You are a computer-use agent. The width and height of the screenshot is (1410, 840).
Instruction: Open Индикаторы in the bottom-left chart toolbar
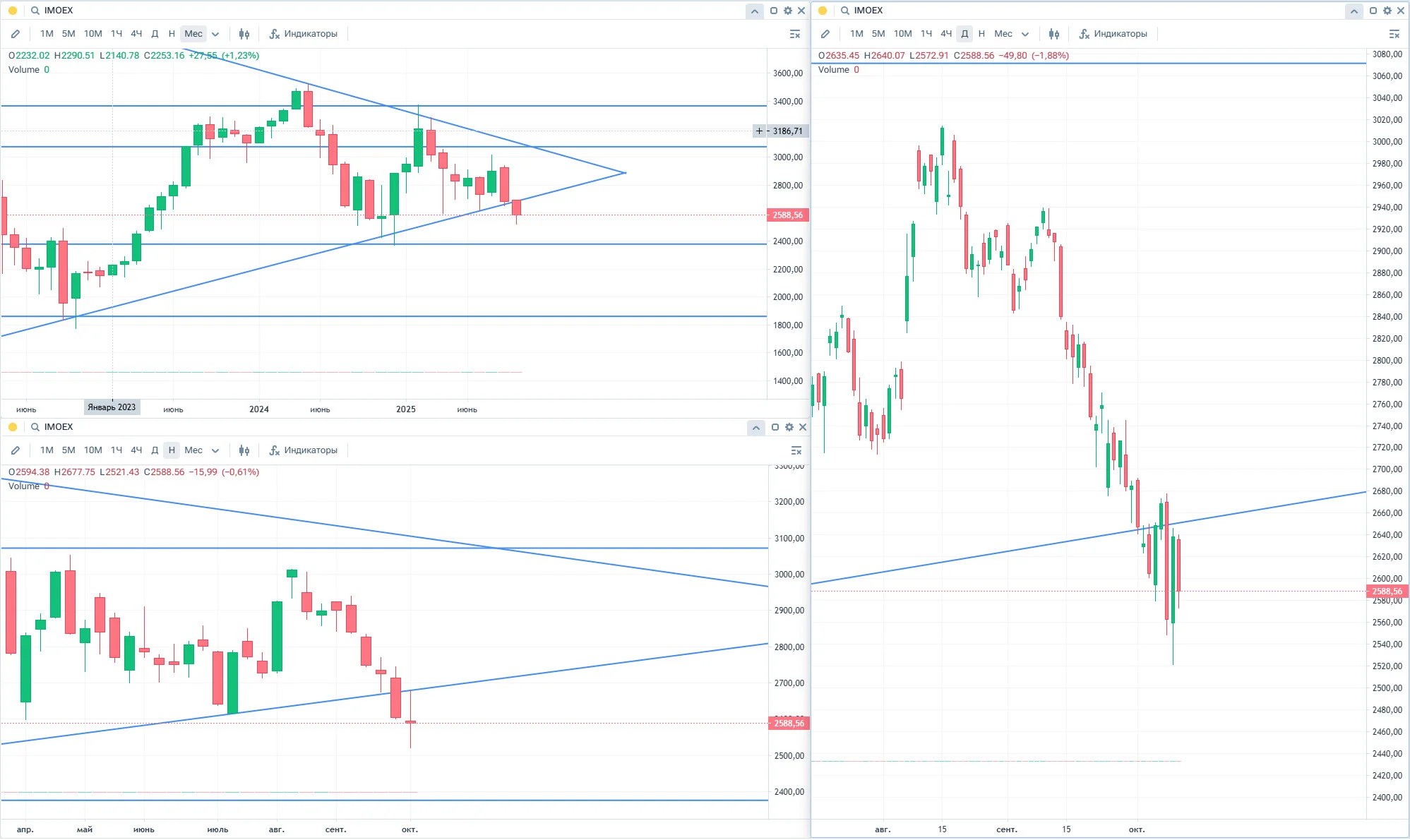[304, 450]
